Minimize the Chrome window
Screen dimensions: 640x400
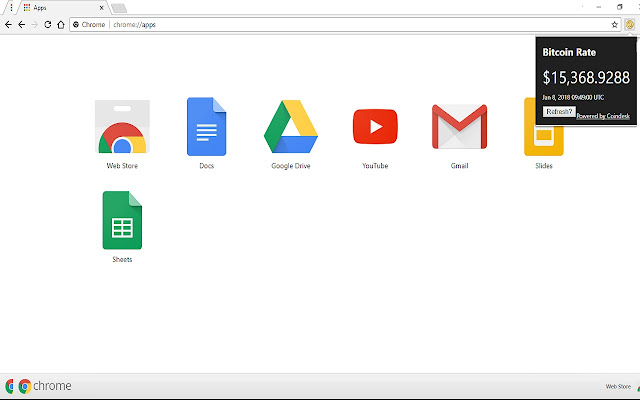pyautogui.click(x=599, y=7)
